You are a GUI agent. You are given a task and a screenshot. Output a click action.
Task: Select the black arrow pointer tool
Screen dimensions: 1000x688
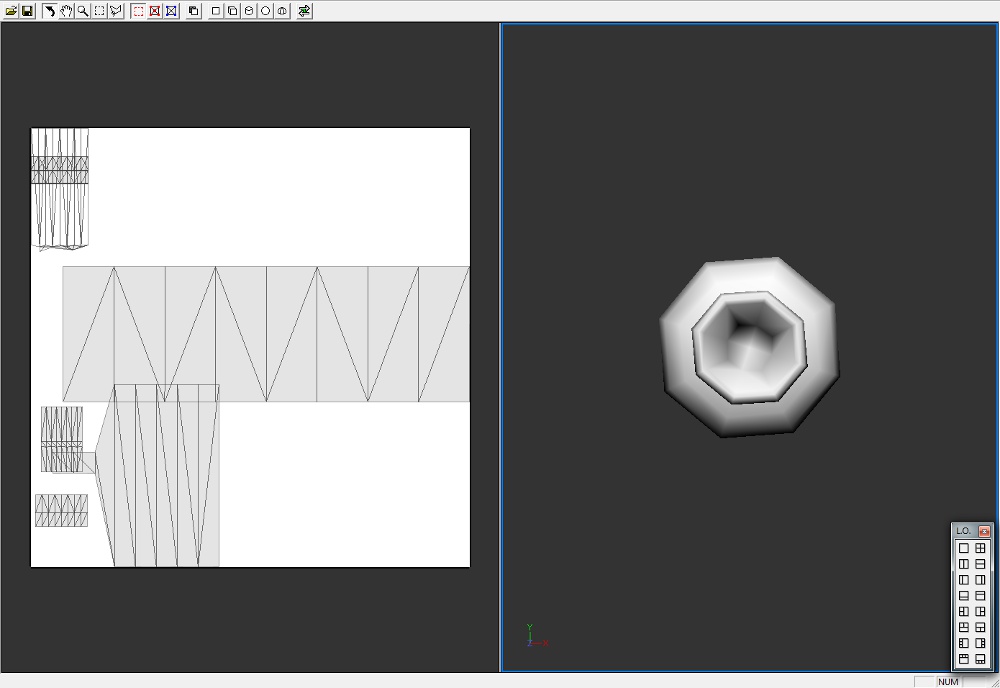pos(49,11)
